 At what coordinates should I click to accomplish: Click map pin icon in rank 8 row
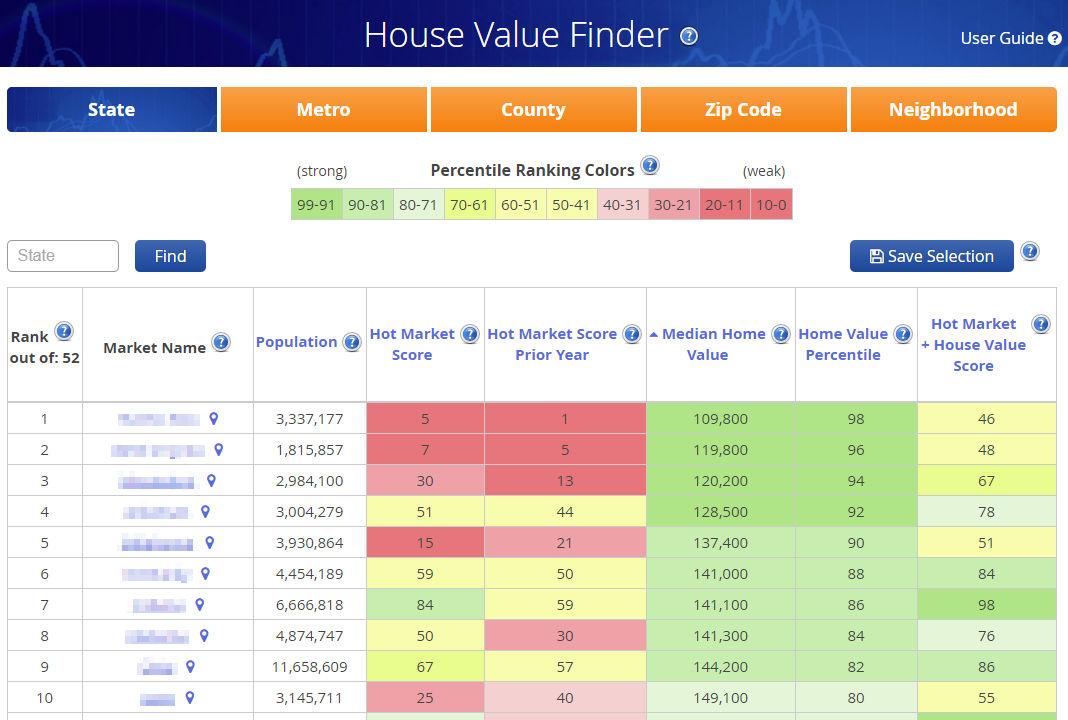[x=204, y=636]
